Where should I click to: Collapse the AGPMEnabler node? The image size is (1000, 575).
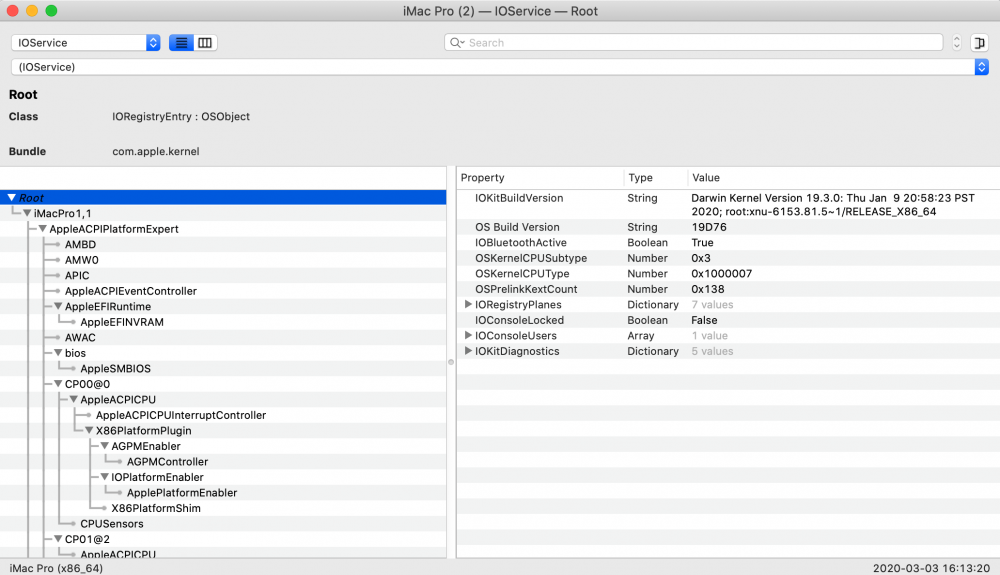click(105, 446)
